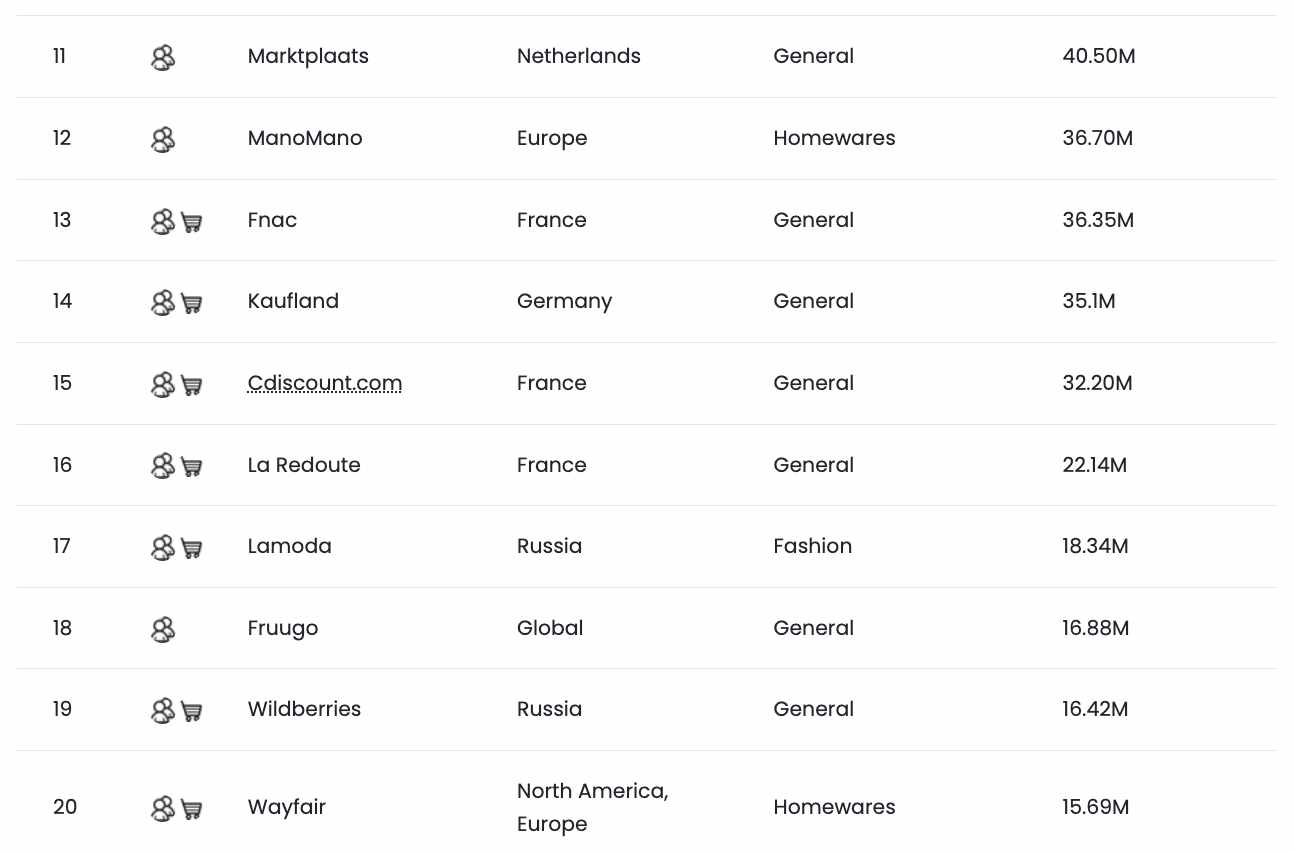Click the North America, Europe region text
This screenshot has height=852, width=1294.
tap(593, 807)
